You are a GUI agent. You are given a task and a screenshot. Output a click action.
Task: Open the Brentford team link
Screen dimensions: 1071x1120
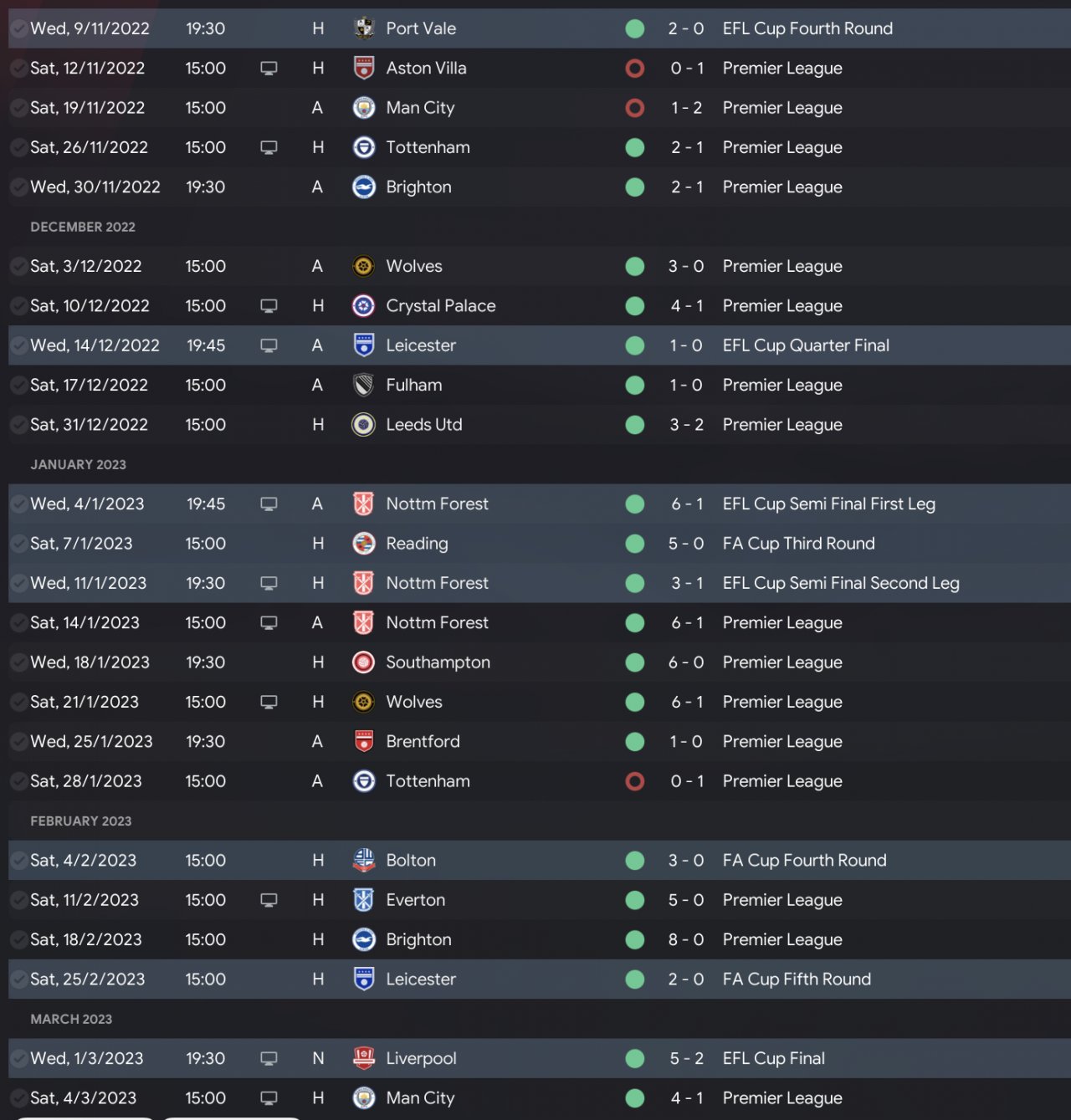point(423,741)
